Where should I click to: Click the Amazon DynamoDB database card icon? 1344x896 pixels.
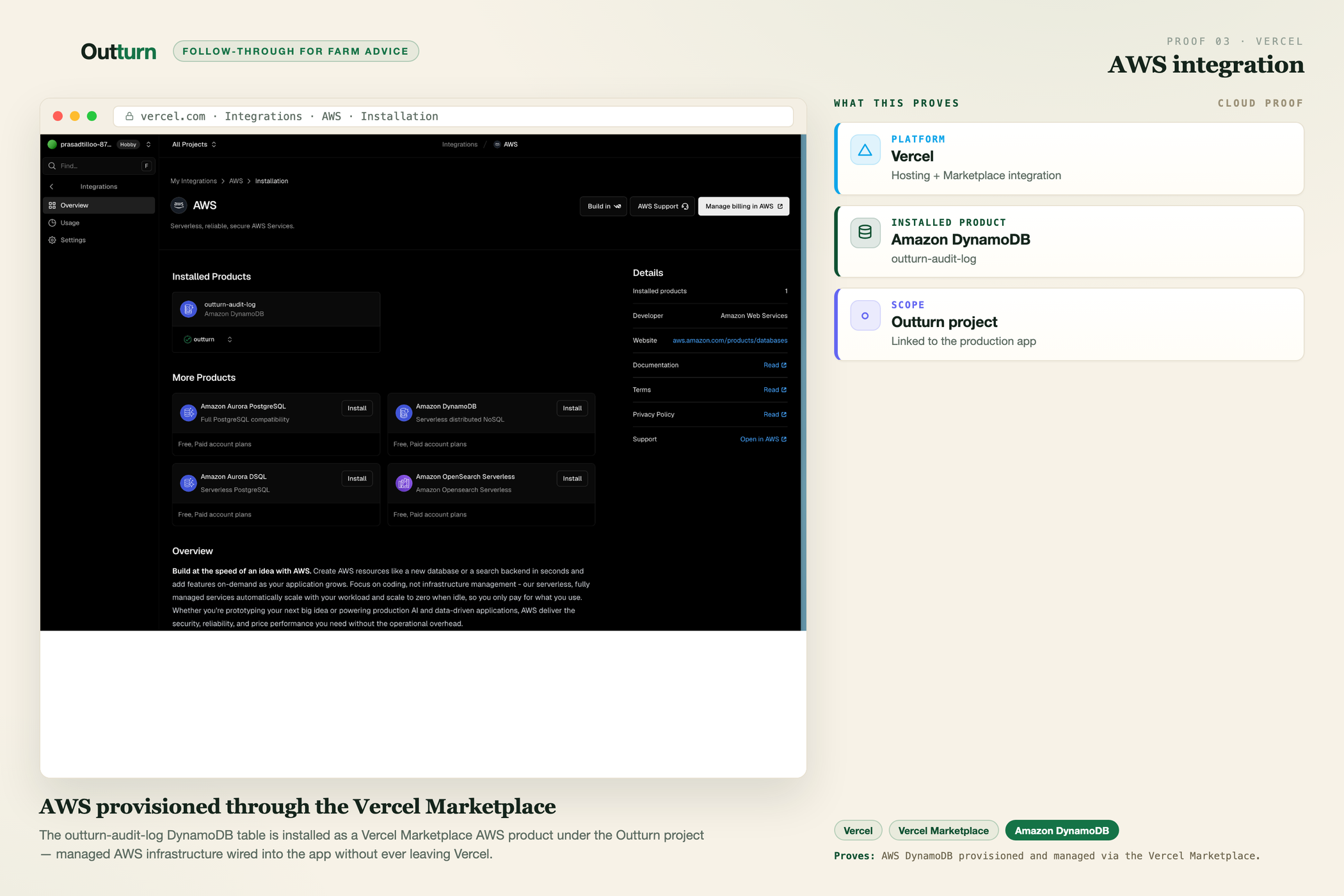pos(865,232)
